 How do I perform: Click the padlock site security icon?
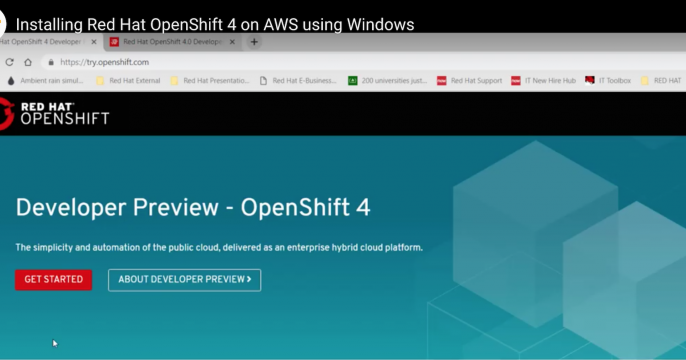pos(51,62)
